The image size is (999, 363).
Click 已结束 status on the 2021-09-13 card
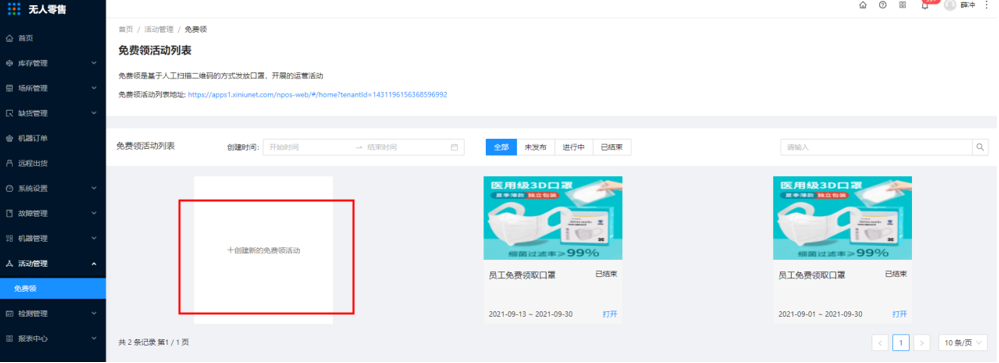tap(607, 274)
